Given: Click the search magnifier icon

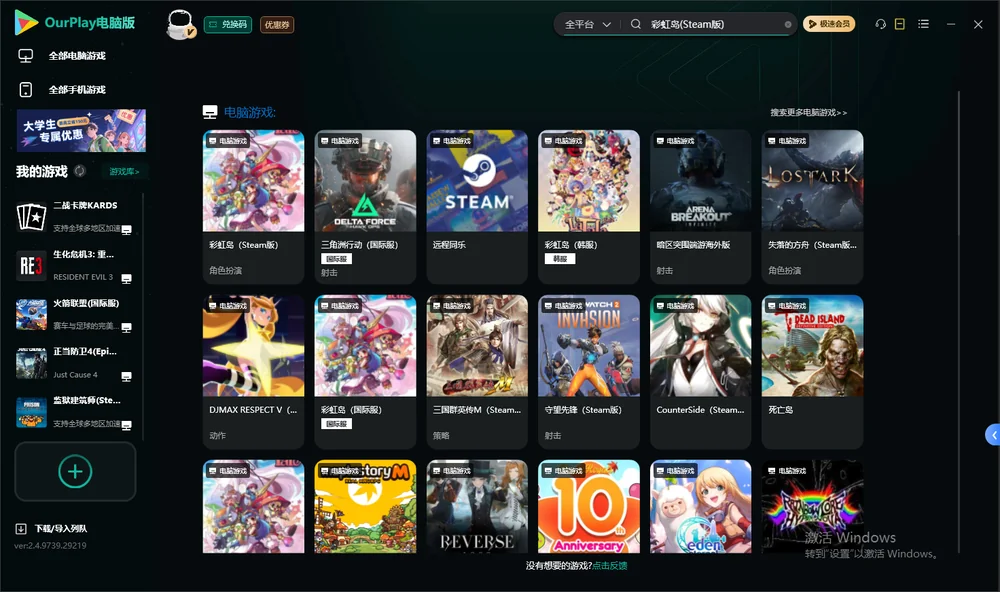Looking at the screenshot, I should (x=636, y=24).
